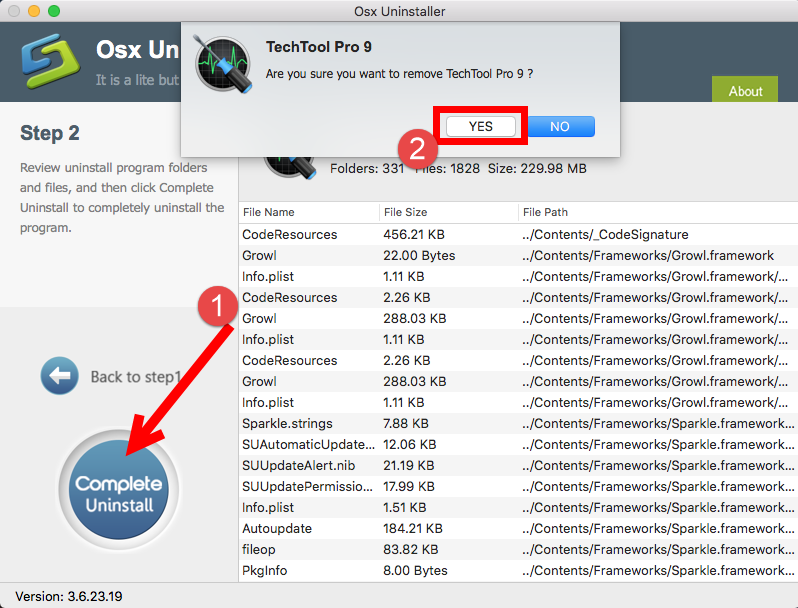Close the Osx Uninstaller window
The width and height of the screenshot is (798, 608).
[14, 11]
